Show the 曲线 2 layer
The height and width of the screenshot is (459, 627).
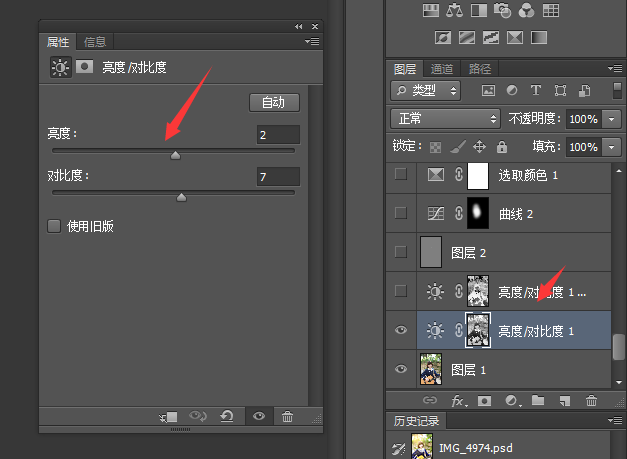click(401, 213)
